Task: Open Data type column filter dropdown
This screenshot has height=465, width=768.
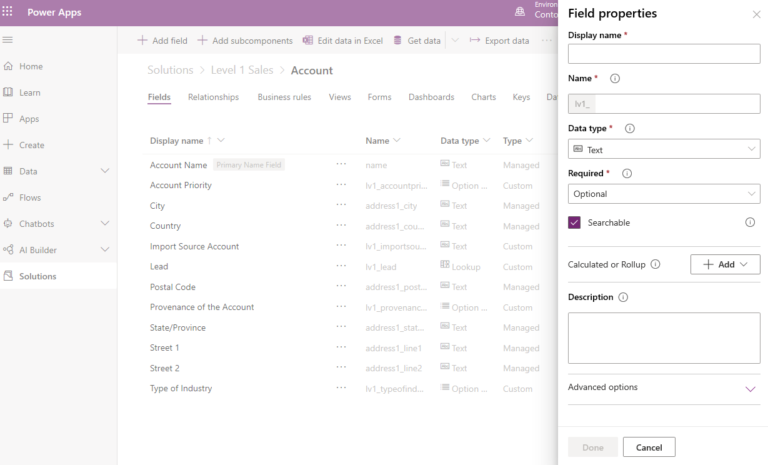Action: point(486,141)
